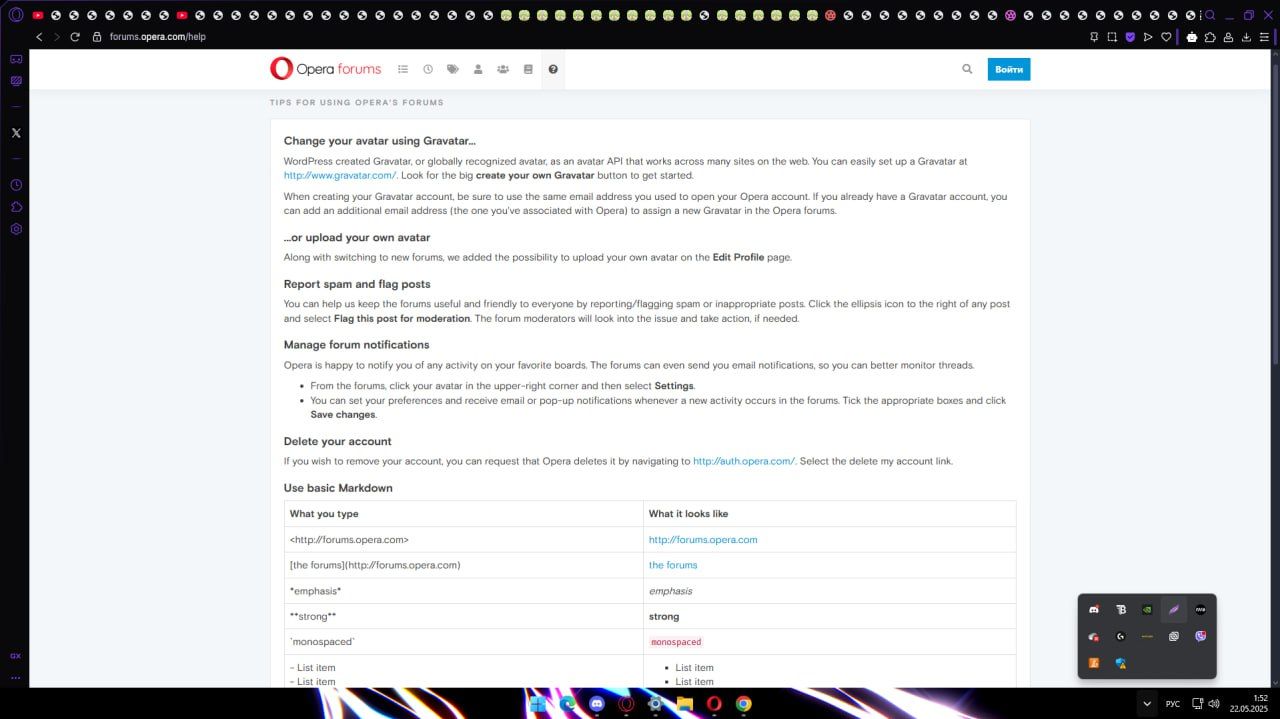The width and height of the screenshot is (1280, 719).
Task: Open History from the sidebar clock icon
Action: click(16, 185)
